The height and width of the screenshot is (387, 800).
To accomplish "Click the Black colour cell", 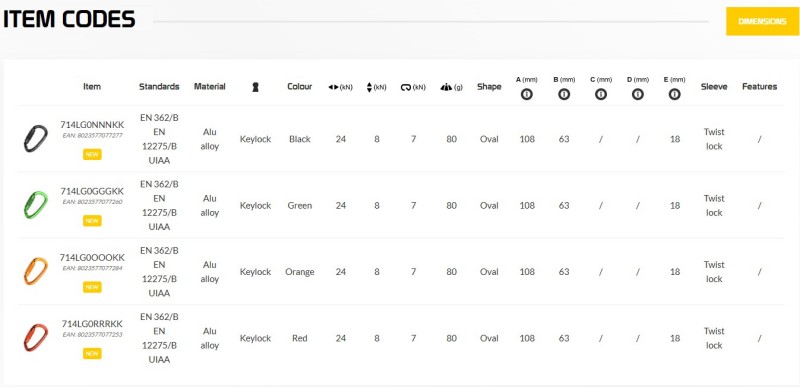I will [x=299, y=139].
